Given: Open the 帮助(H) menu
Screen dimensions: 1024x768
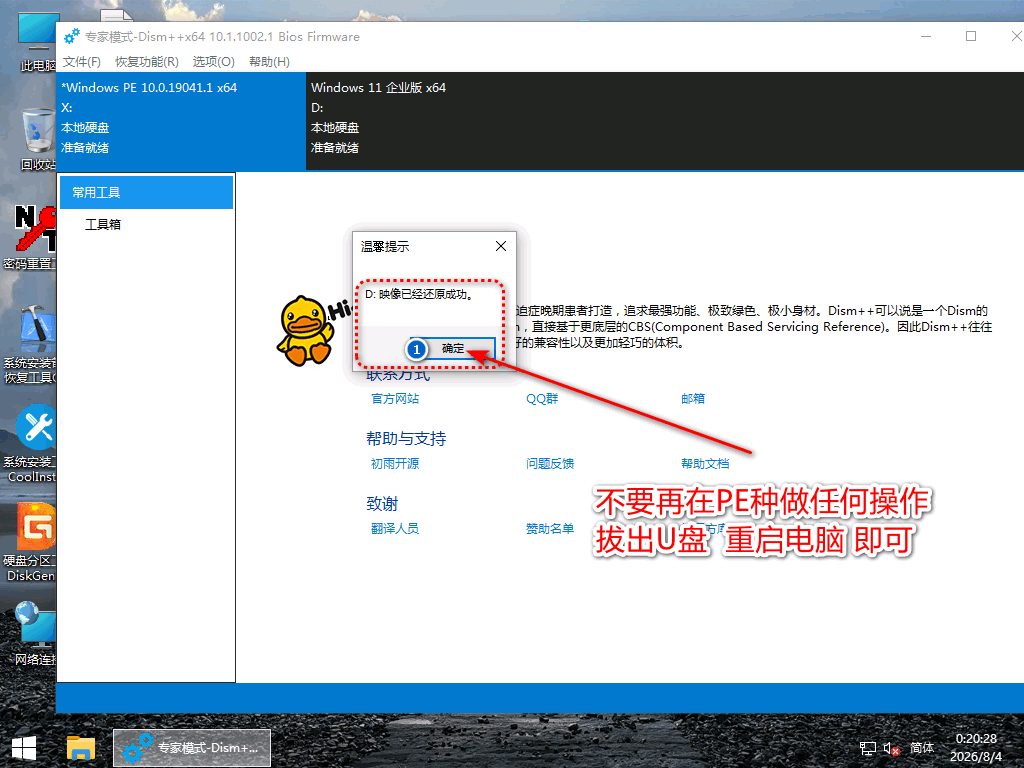Looking at the screenshot, I should tap(269, 61).
